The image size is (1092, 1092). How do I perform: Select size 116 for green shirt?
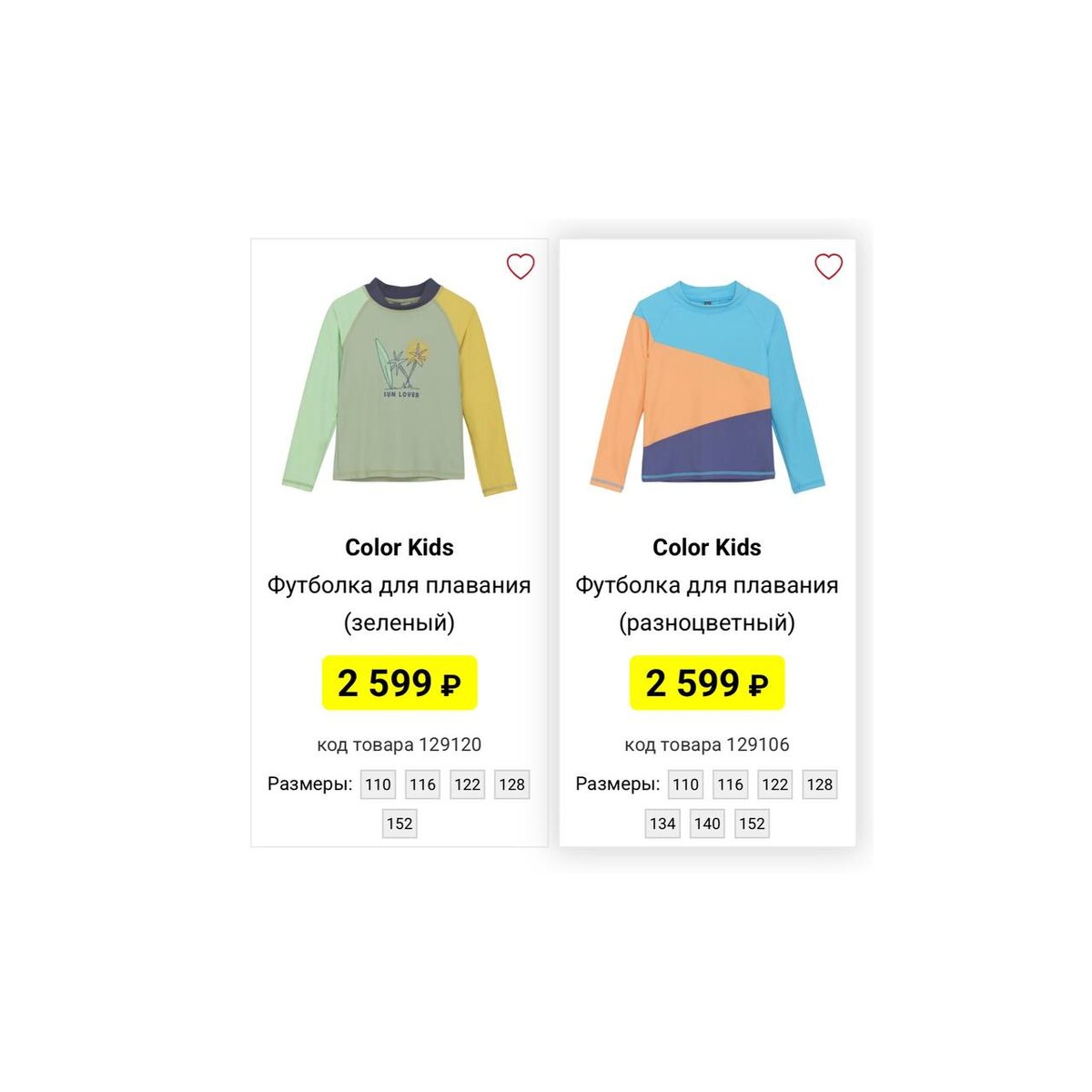tap(422, 784)
